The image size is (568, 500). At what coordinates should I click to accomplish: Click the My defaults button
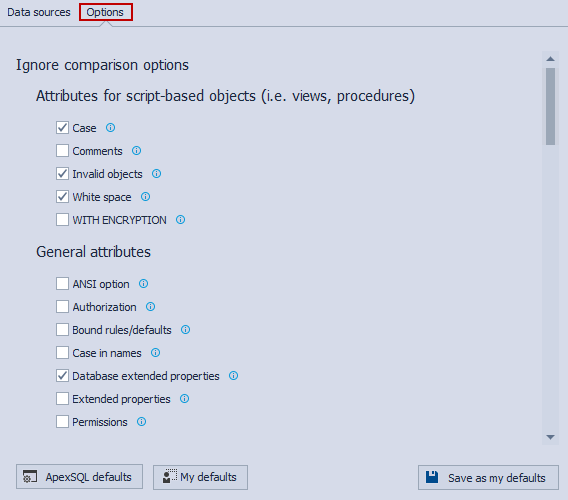[x=200, y=477]
